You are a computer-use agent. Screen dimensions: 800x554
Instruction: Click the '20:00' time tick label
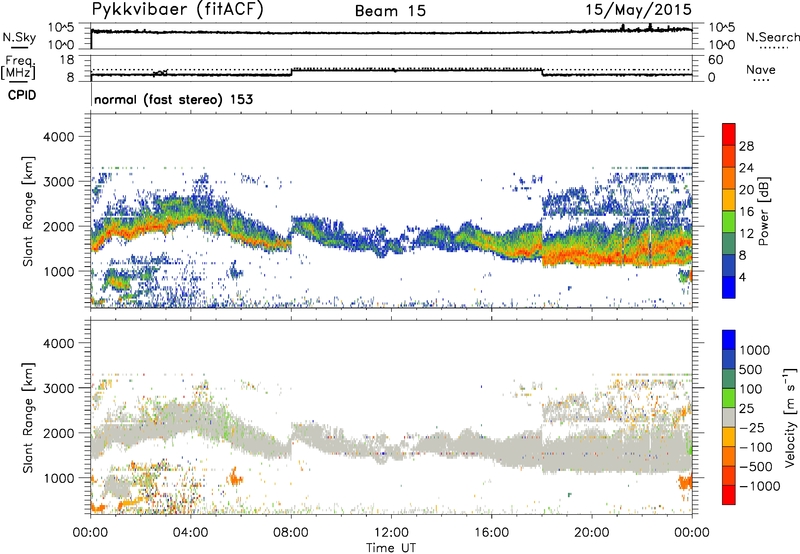(x=592, y=533)
